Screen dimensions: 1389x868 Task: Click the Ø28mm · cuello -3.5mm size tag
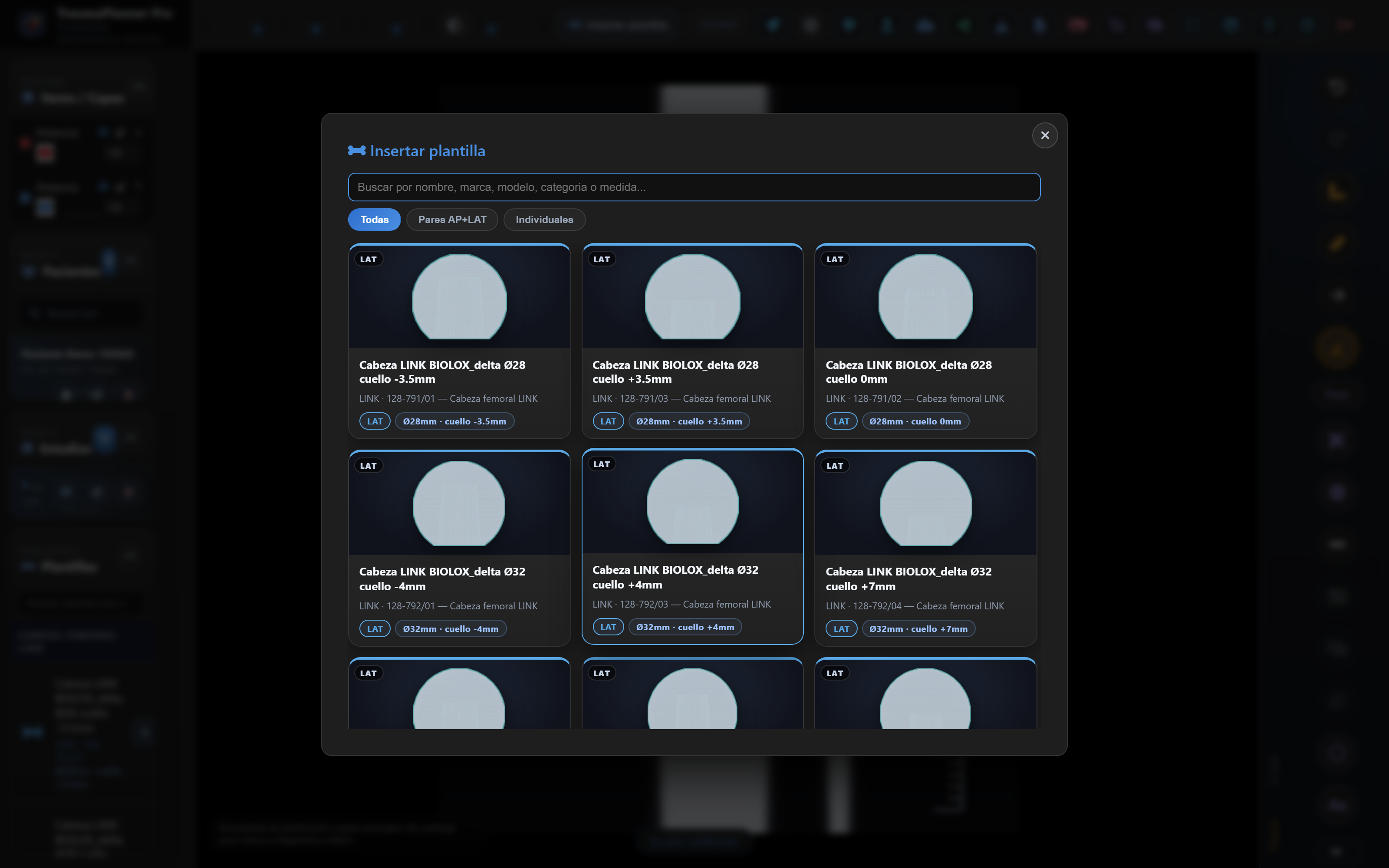(454, 421)
